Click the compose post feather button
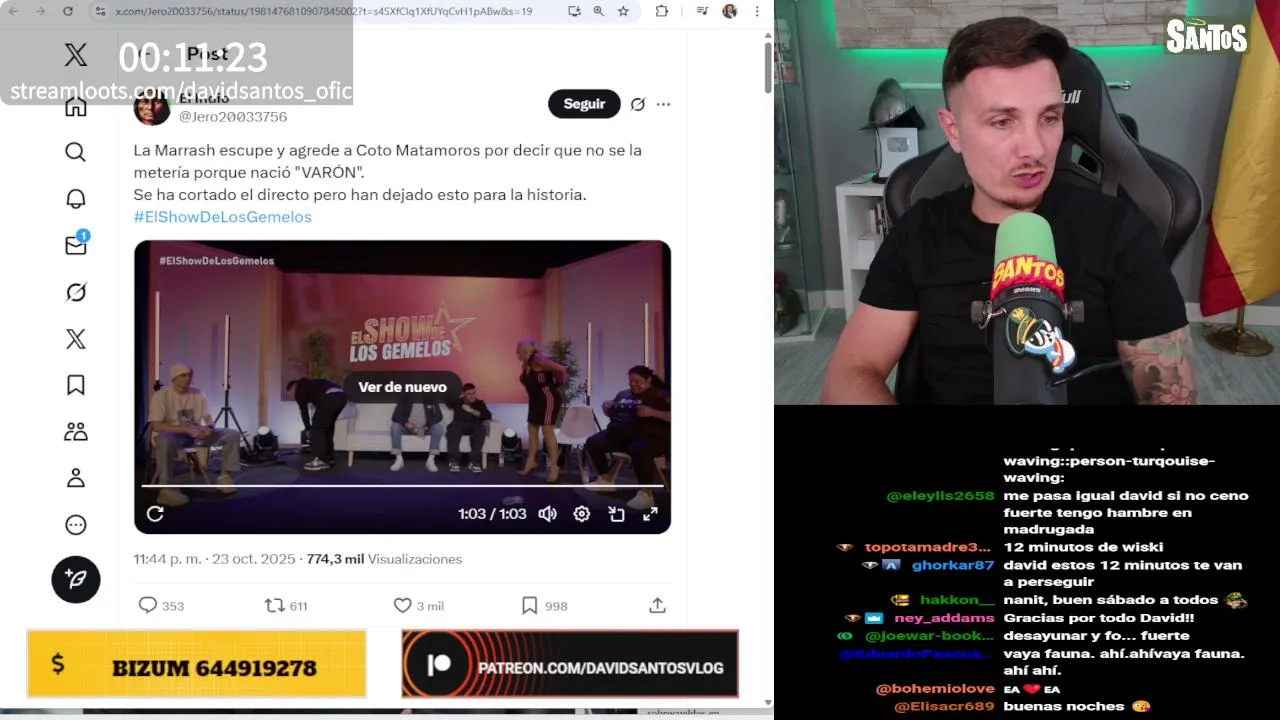Image resolution: width=1280 pixels, height=720 pixels. (x=76, y=579)
